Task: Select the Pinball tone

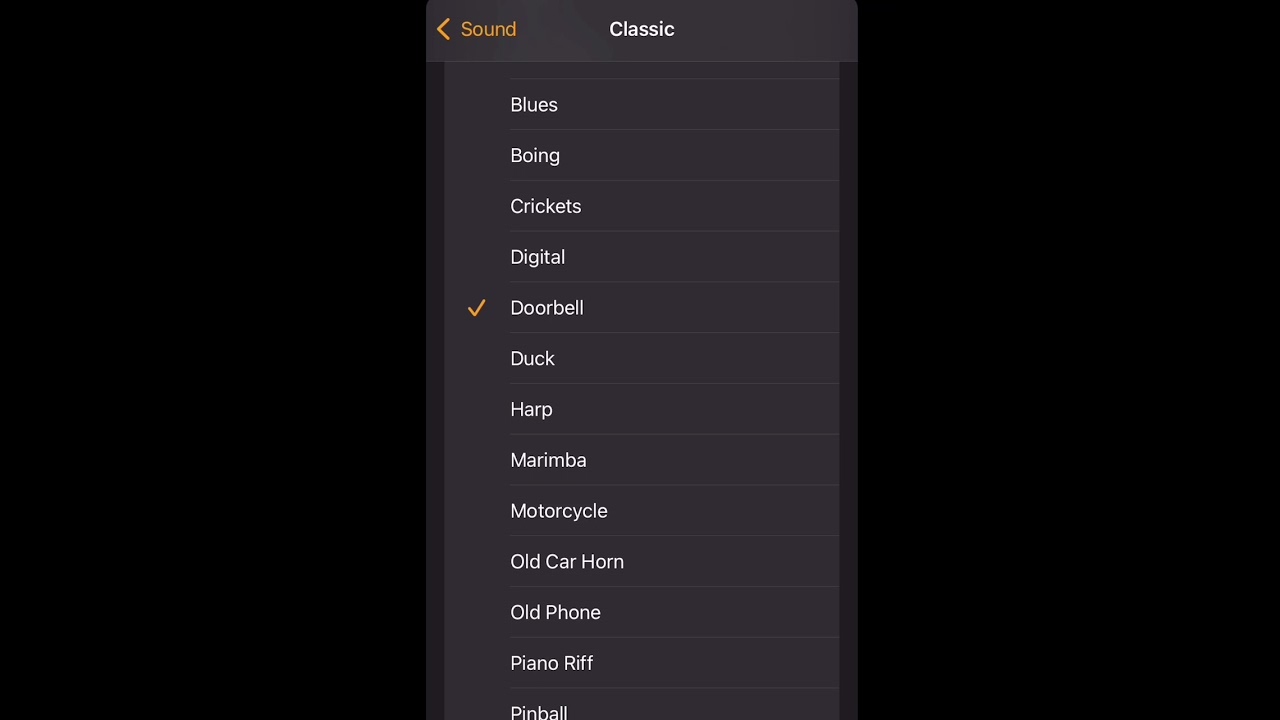Action: point(539,711)
